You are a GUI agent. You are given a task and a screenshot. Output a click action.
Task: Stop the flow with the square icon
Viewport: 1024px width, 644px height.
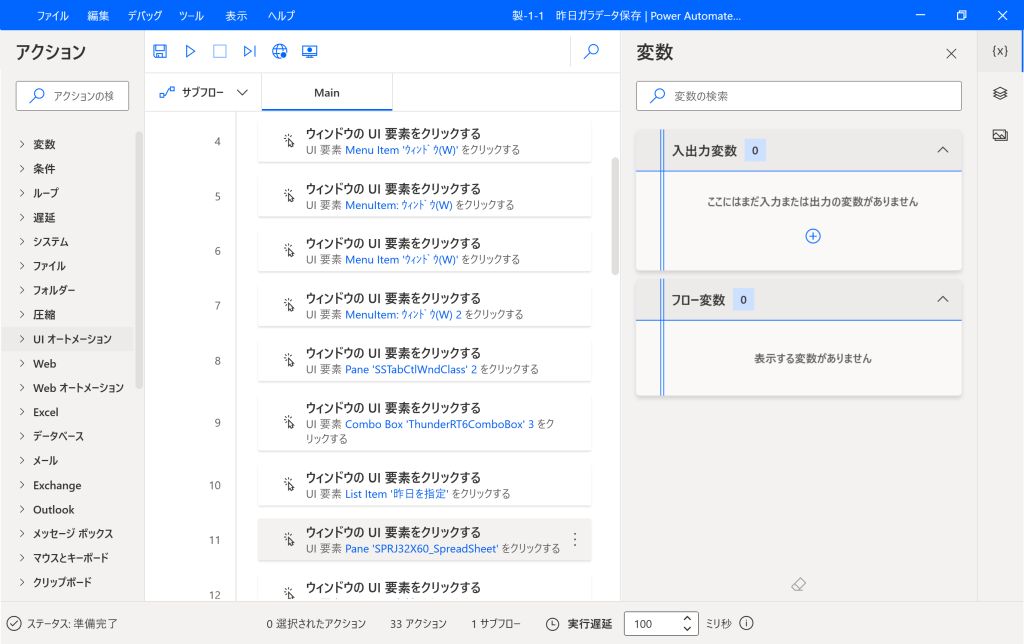coord(220,51)
